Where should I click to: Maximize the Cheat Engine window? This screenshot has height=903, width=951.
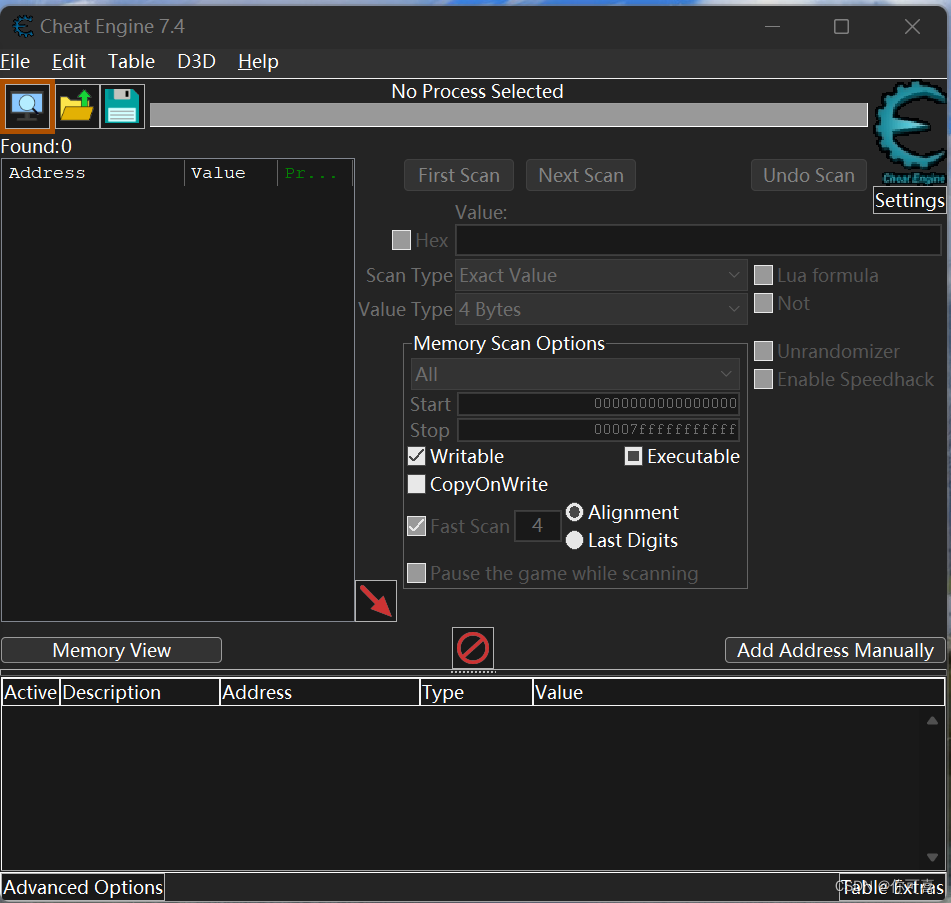841,27
